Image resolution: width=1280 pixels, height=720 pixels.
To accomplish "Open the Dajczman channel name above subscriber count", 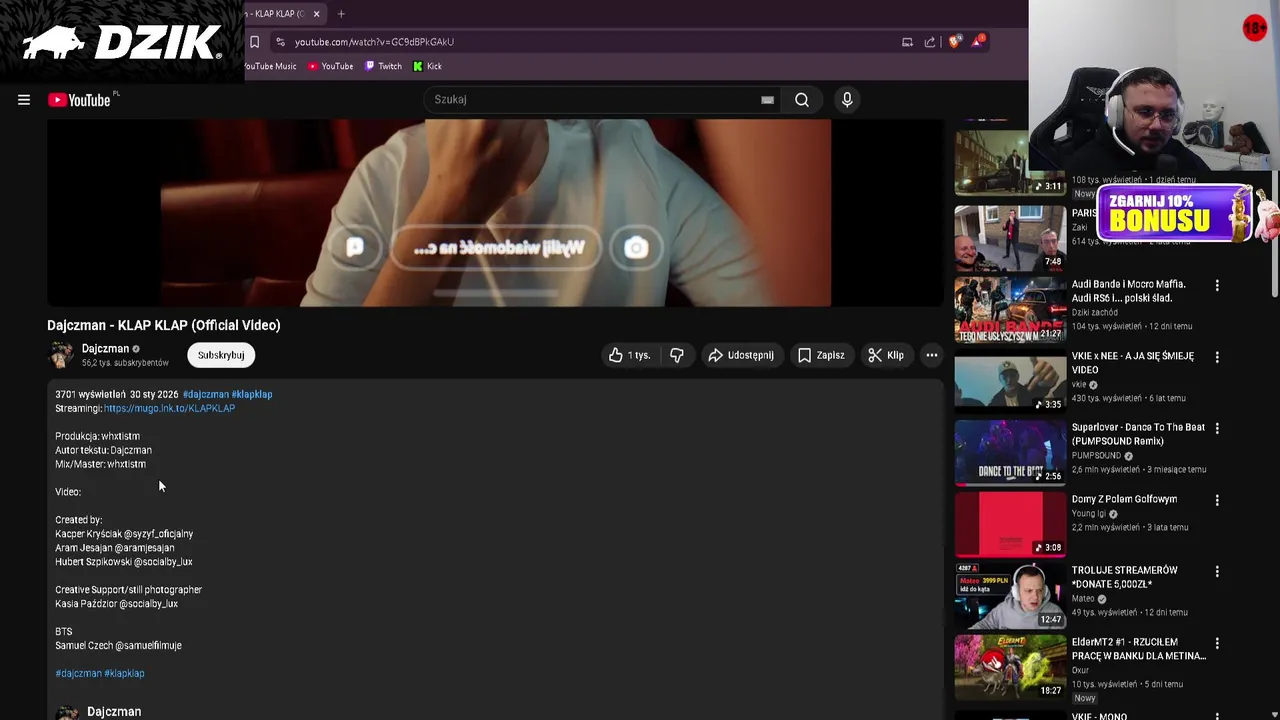I will pos(105,349).
